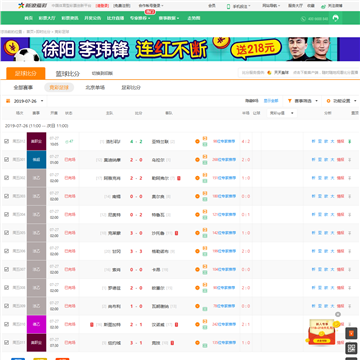Image resolution: width=360 pixels, height=360 pixels.
Task: Open 比分直播 in green navbar
Action: pos(115,18)
